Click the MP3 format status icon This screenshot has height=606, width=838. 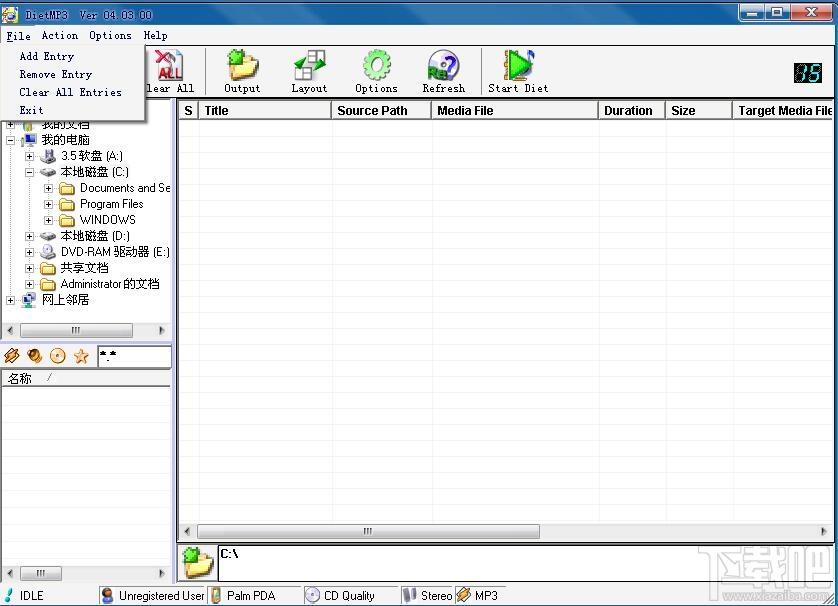[463, 595]
